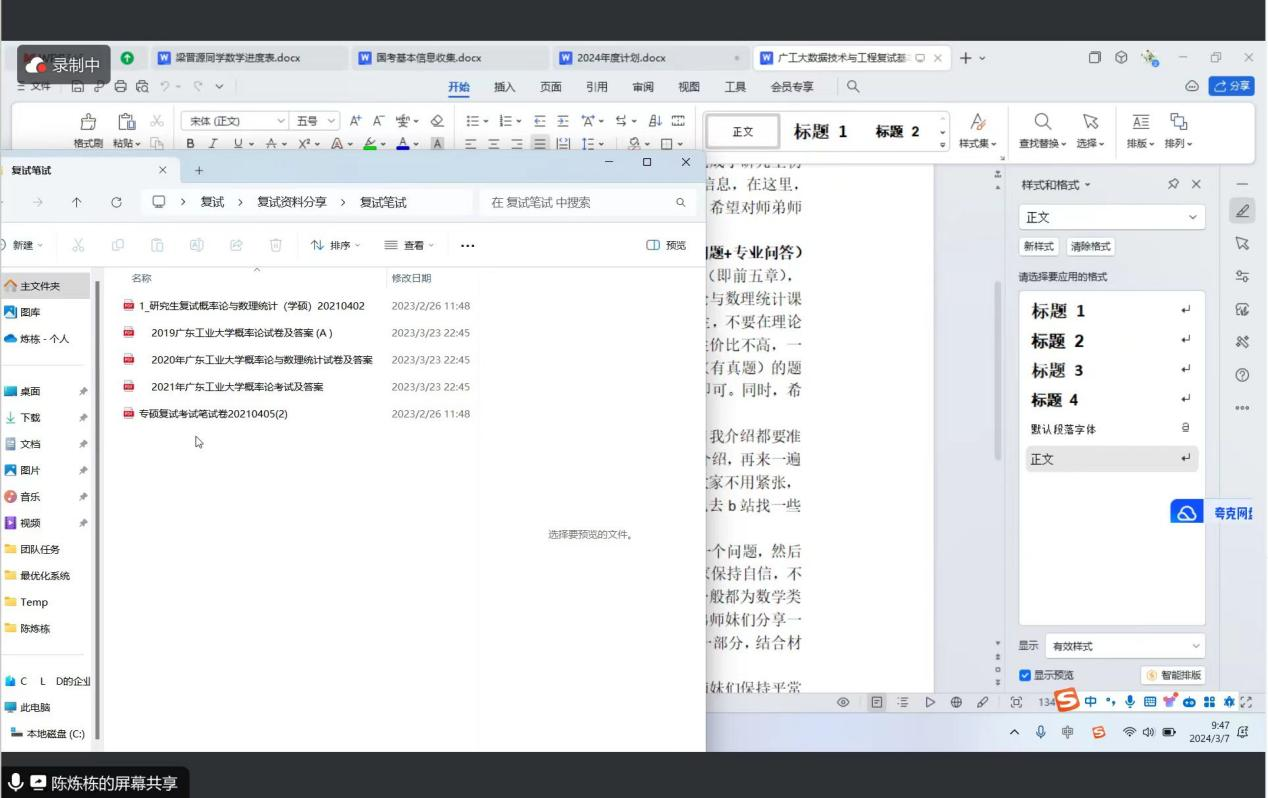Click the eye protection mode icon in status bar
1268x798 pixels.
click(843, 703)
